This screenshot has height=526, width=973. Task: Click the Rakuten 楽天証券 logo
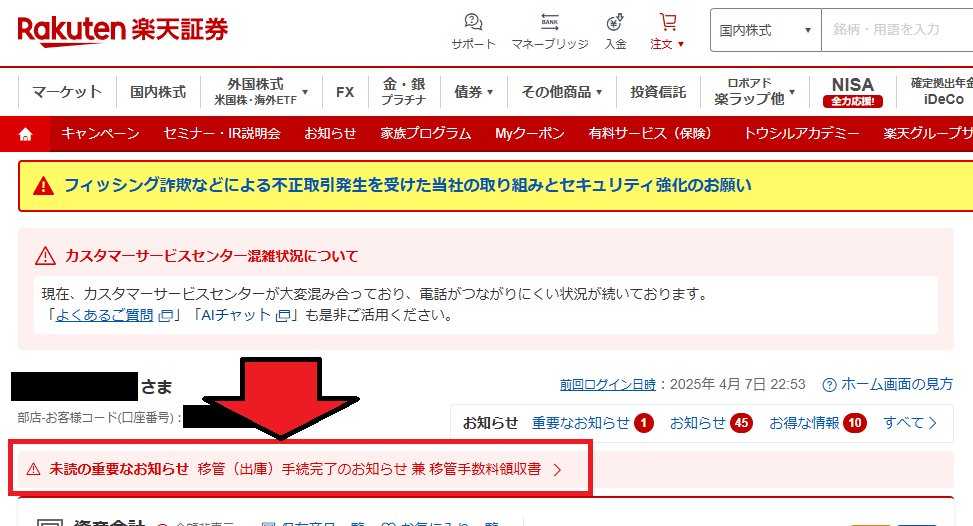point(123,31)
